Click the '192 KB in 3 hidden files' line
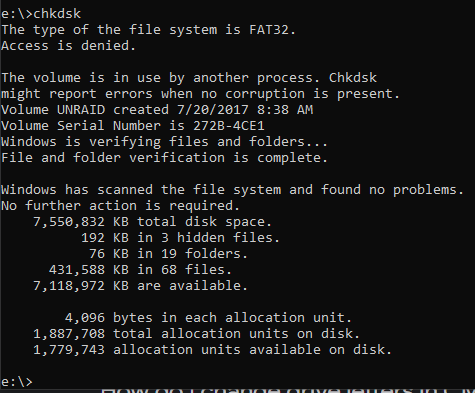Image resolution: width=475 pixels, height=393 pixels. pyautogui.click(x=180, y=238)
